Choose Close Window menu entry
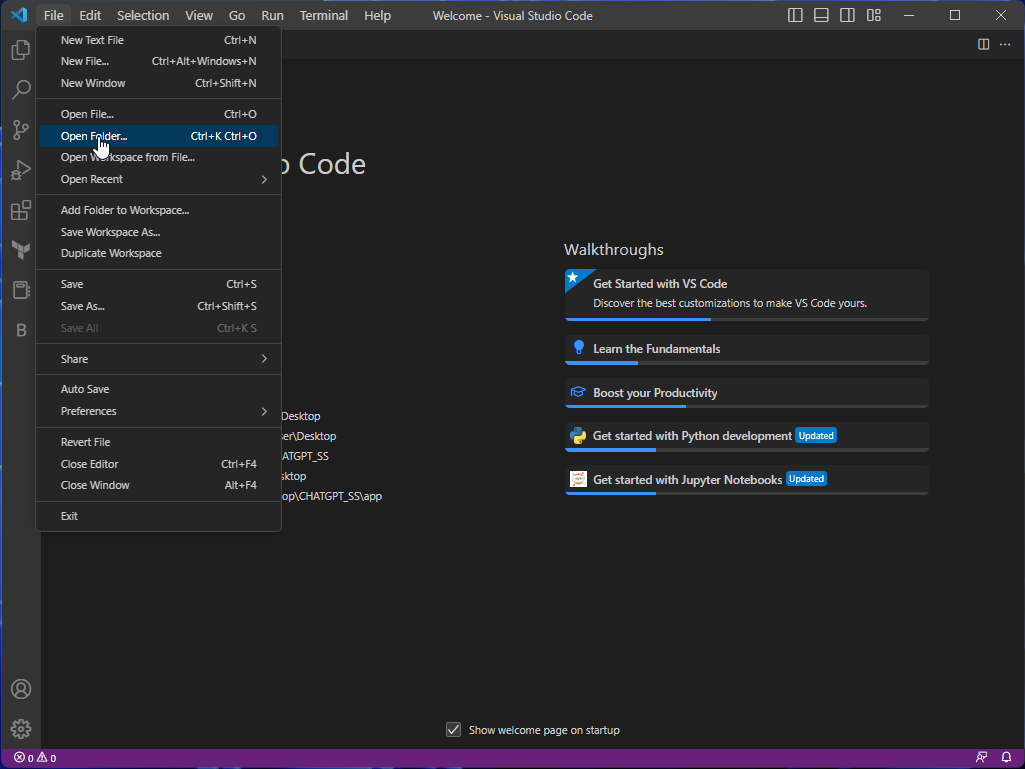This screenshot has width=1025, height=769. coord(158,485)
